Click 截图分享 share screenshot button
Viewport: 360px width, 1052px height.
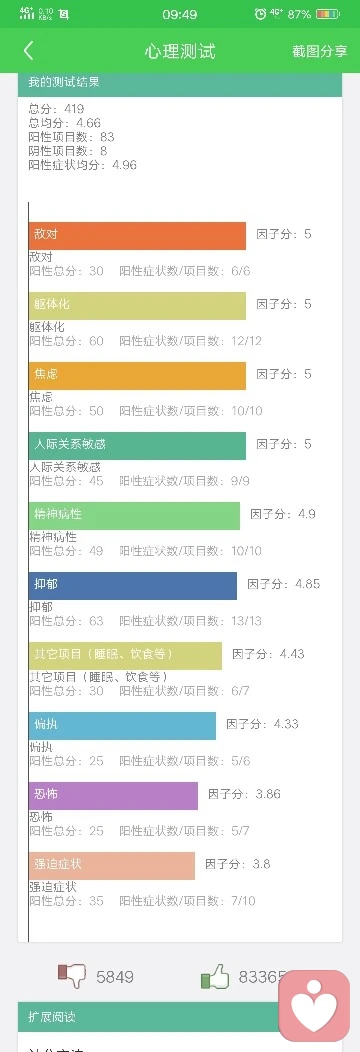coord(320,51)
